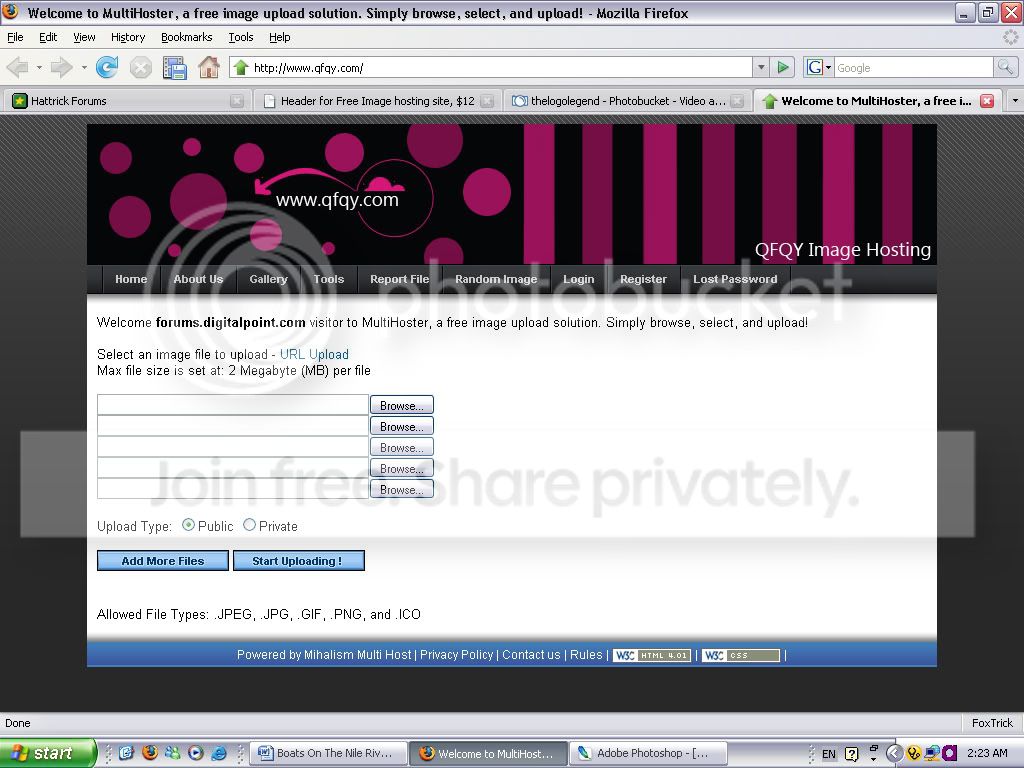
Task: Open About Us in site navigation
Action: coord(198,279)
